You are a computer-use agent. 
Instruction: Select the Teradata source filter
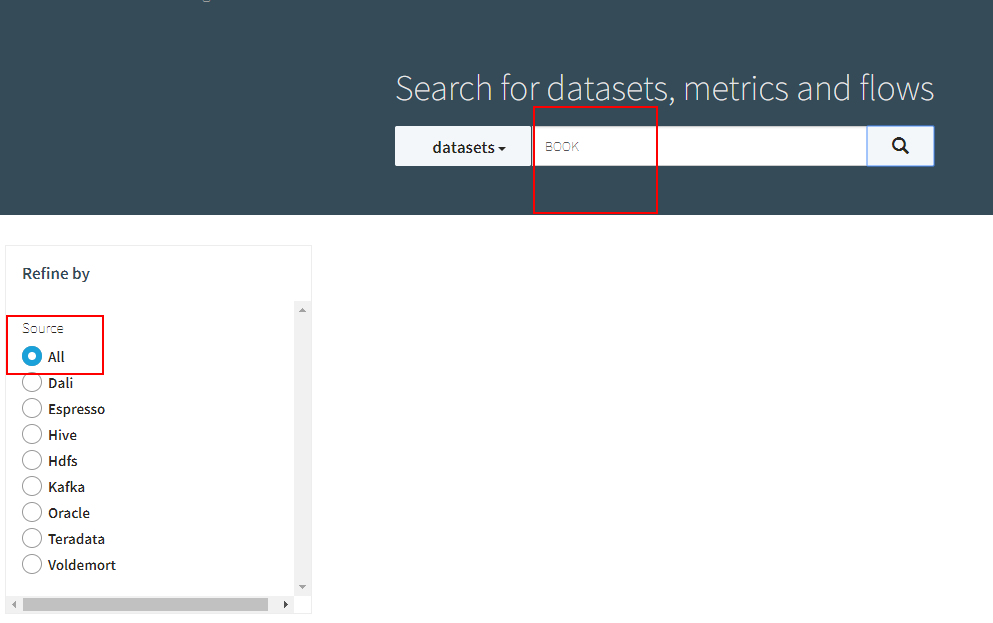(x=31, y=538)
